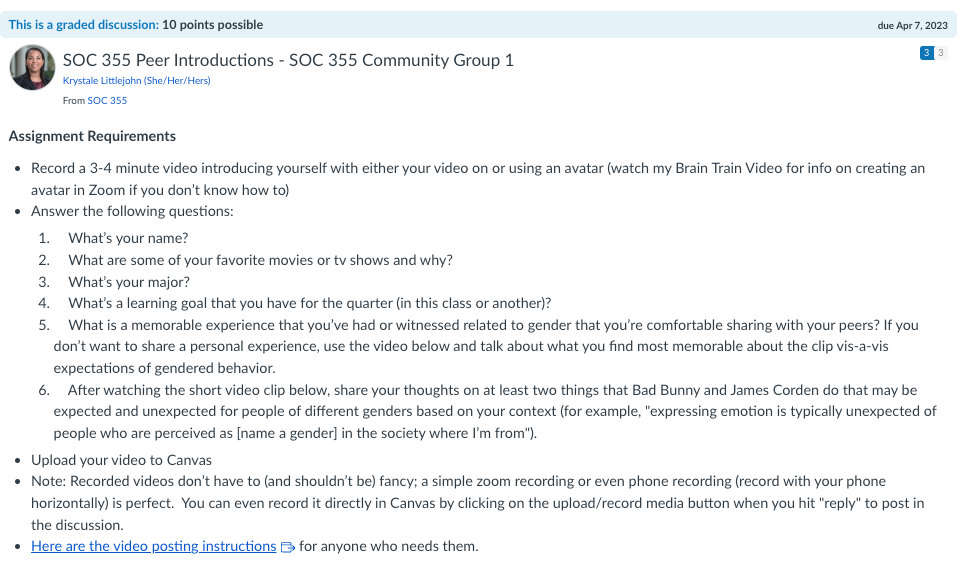Click the favorite movies or tv shows question
968x568 pixels.
tap(260, 260)
